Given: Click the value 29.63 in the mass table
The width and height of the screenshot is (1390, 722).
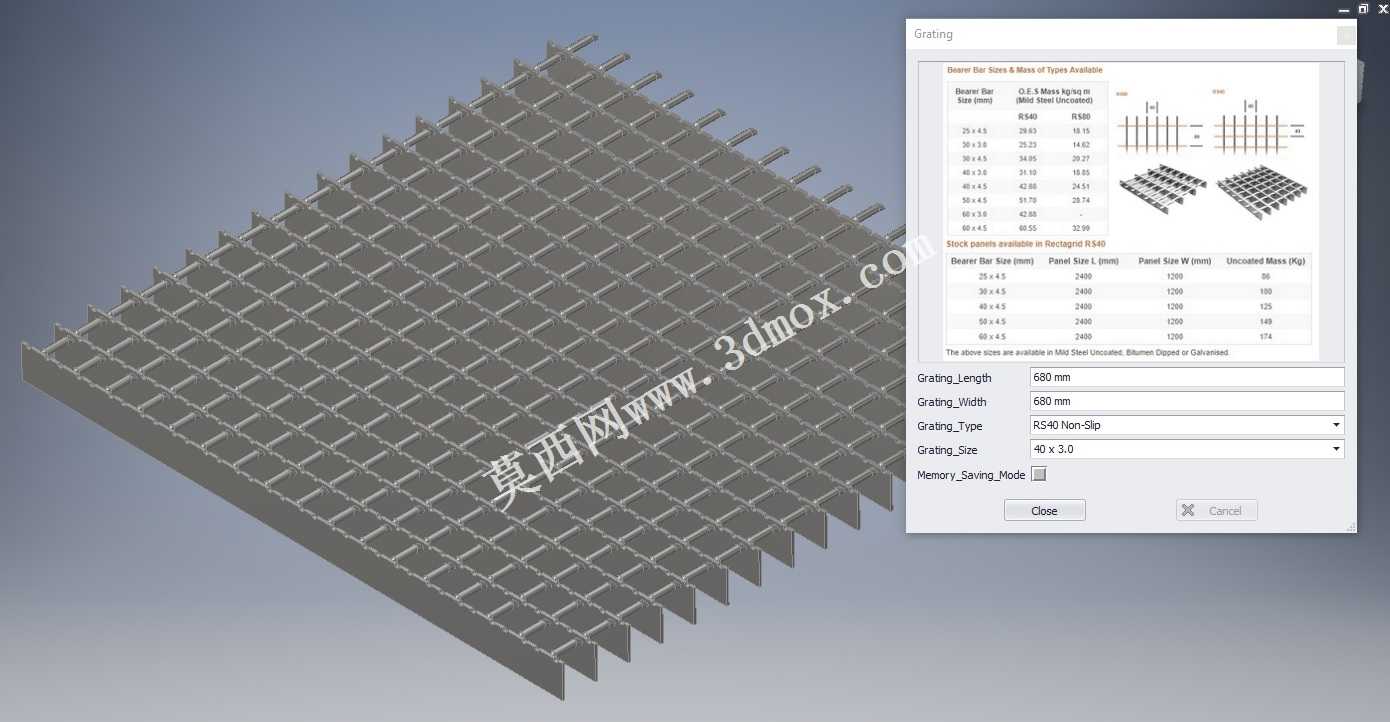Looking at the screenshot, I should tap(1028, 131).
